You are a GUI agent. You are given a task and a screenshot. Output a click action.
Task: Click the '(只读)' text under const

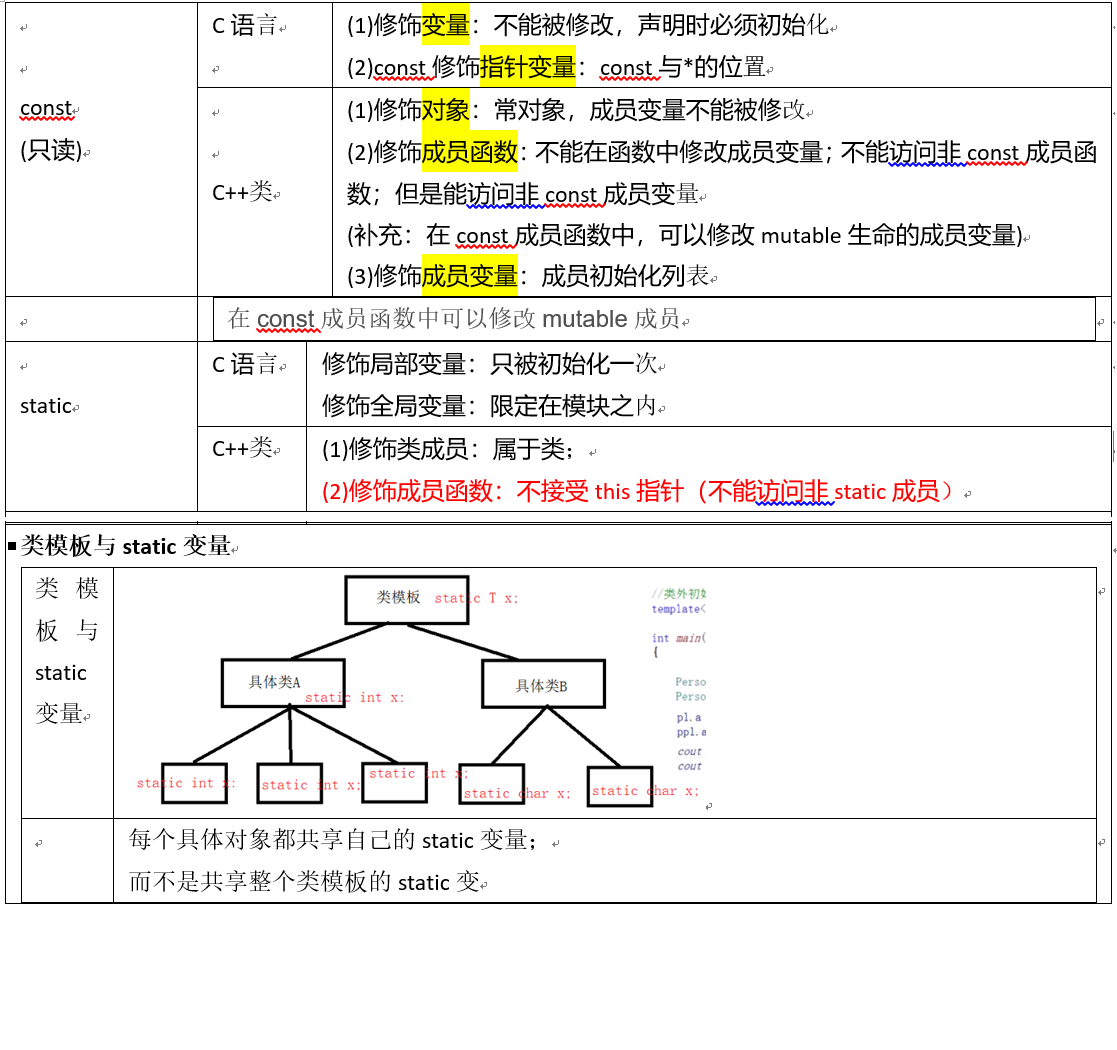click(x=51, y=150)
